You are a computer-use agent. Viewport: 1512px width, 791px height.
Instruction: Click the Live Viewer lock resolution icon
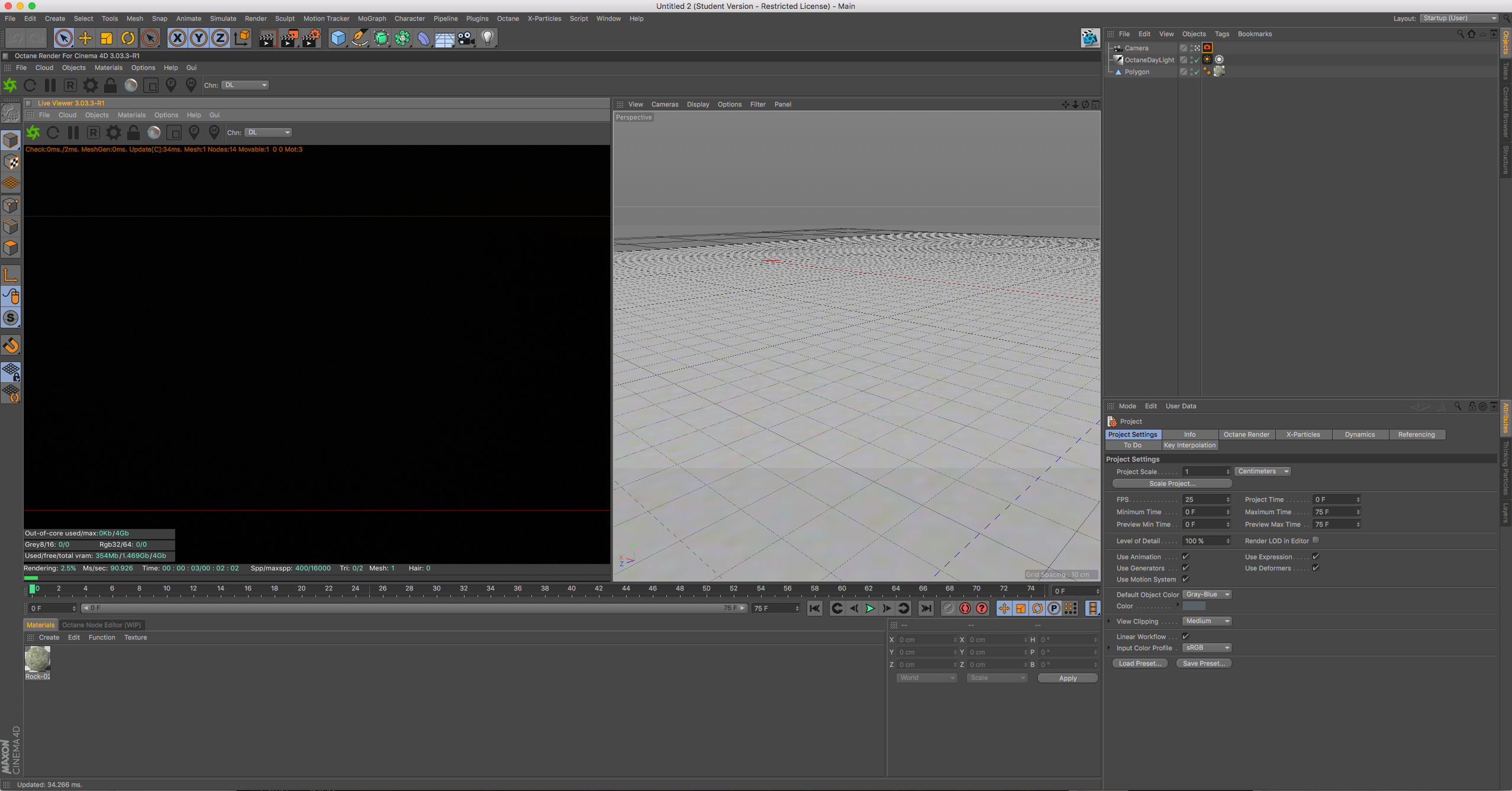tap(134, 133)
